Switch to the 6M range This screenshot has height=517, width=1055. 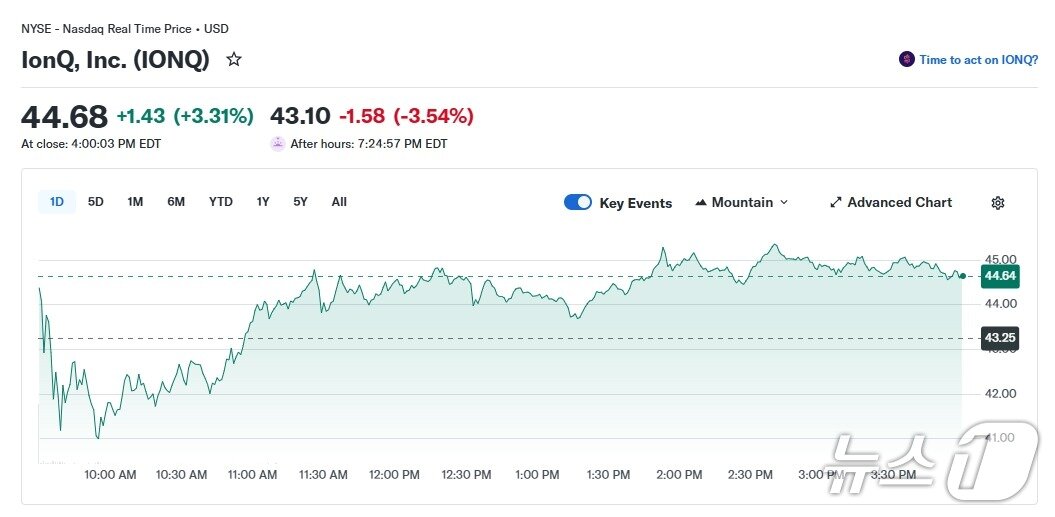[176, 202]
